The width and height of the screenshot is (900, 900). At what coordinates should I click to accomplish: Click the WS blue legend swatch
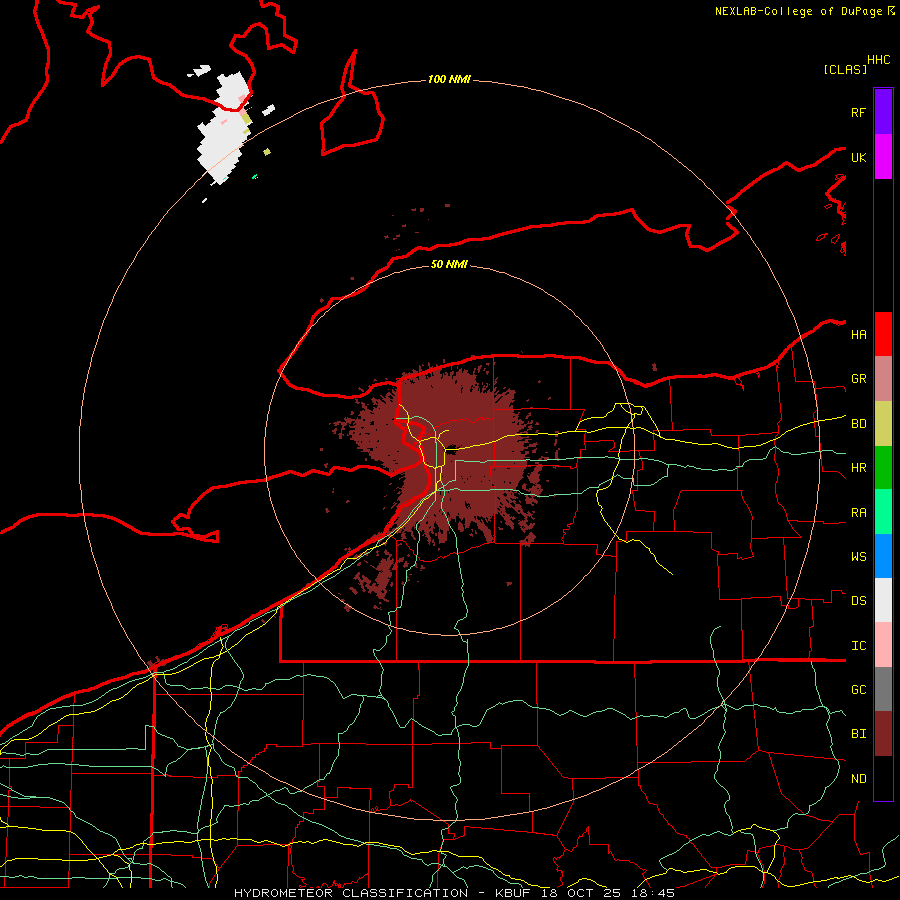[883, 556]
